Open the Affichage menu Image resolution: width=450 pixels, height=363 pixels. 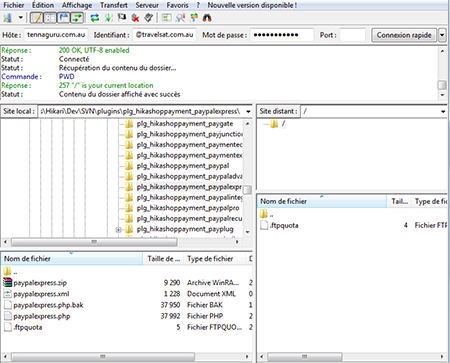tap(77, 5)
